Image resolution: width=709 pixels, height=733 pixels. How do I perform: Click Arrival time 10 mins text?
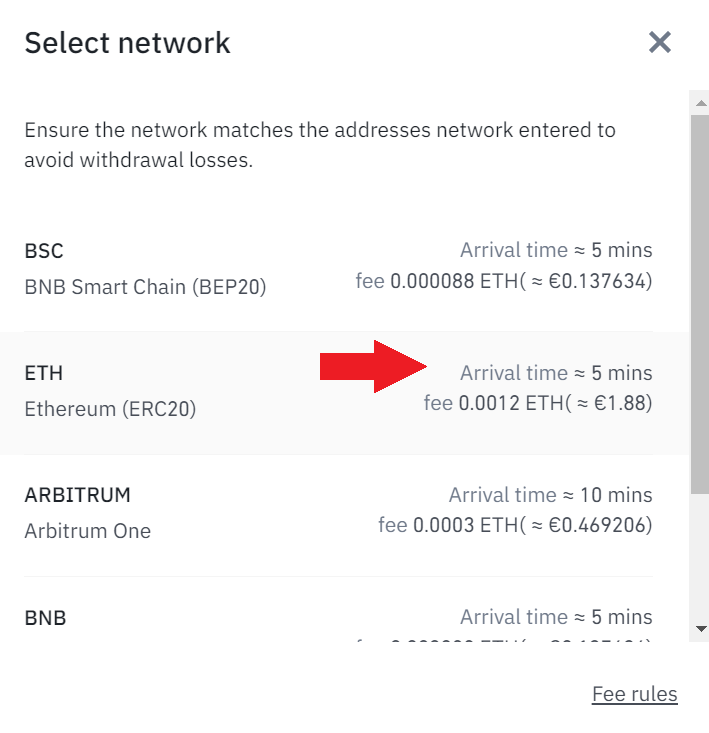click(550, 495)
